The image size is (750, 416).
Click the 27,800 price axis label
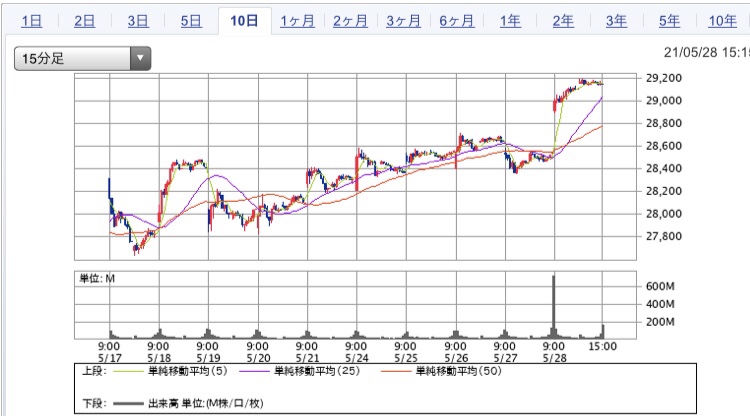[x=664, y=236]
